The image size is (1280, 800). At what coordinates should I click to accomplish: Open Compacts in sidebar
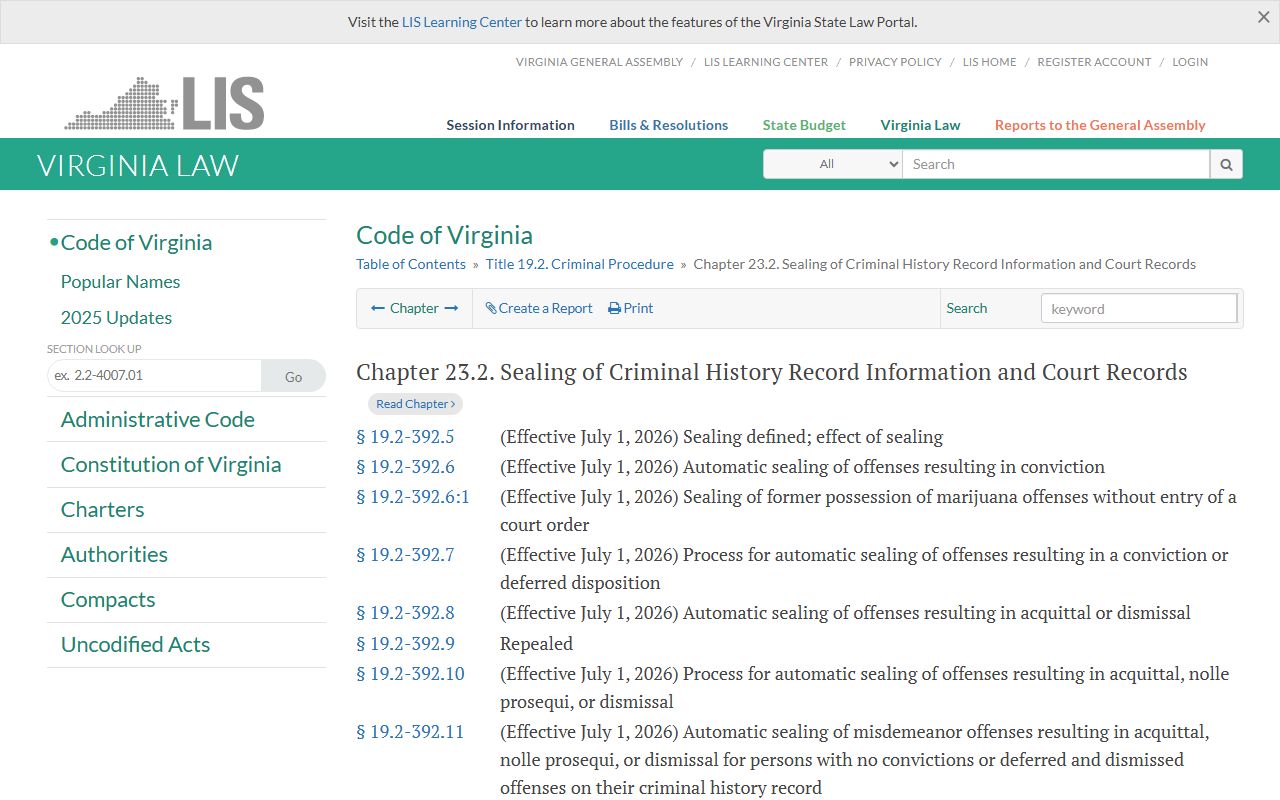[108, 600]
